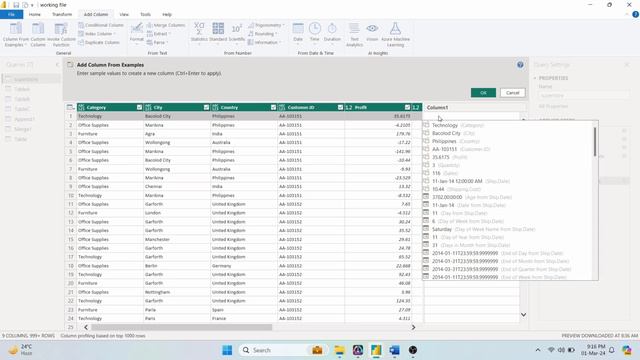Click the Column From Examples icon
This screenshot has height=360, width=640.
[x=16, y=29]
